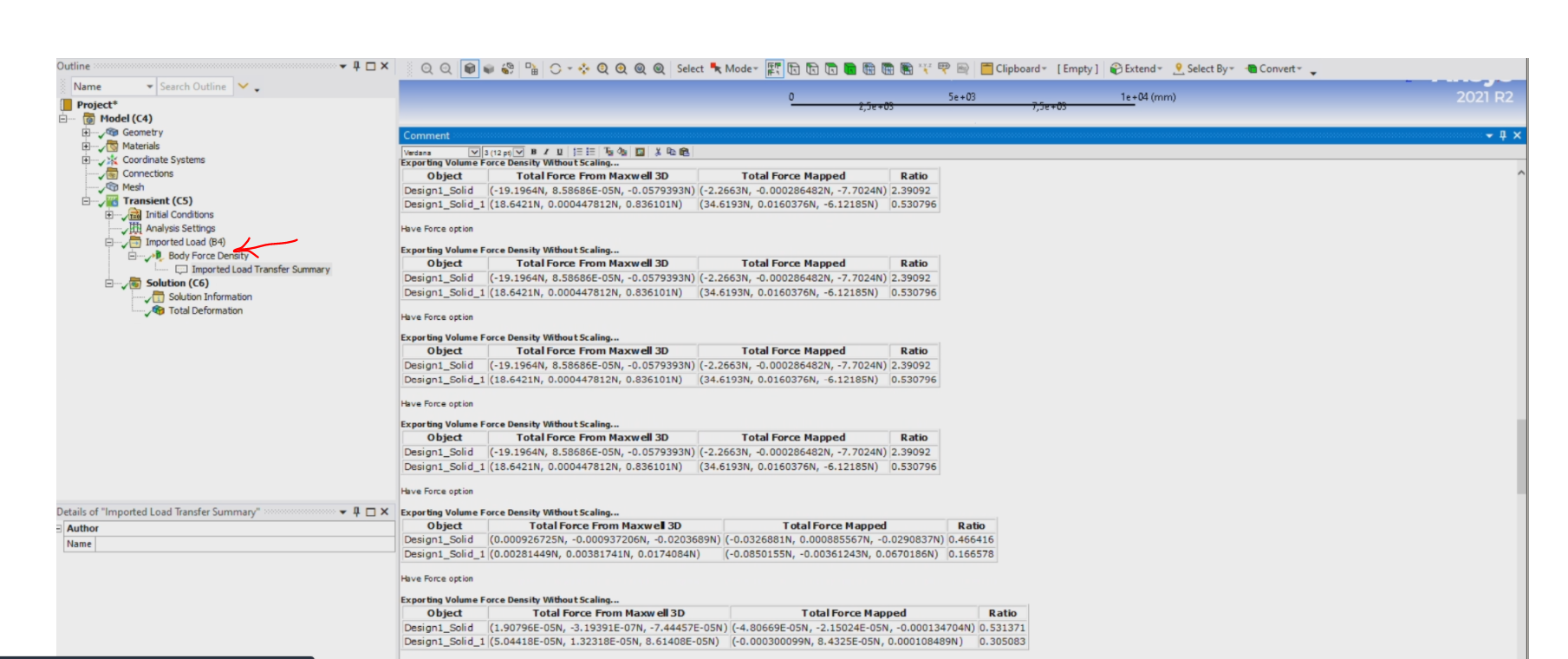Image resolution: width=1568 pixels, height=659 pixels.
Task: Activate the Rotate view tool
Action: click(x=556, y=69)
